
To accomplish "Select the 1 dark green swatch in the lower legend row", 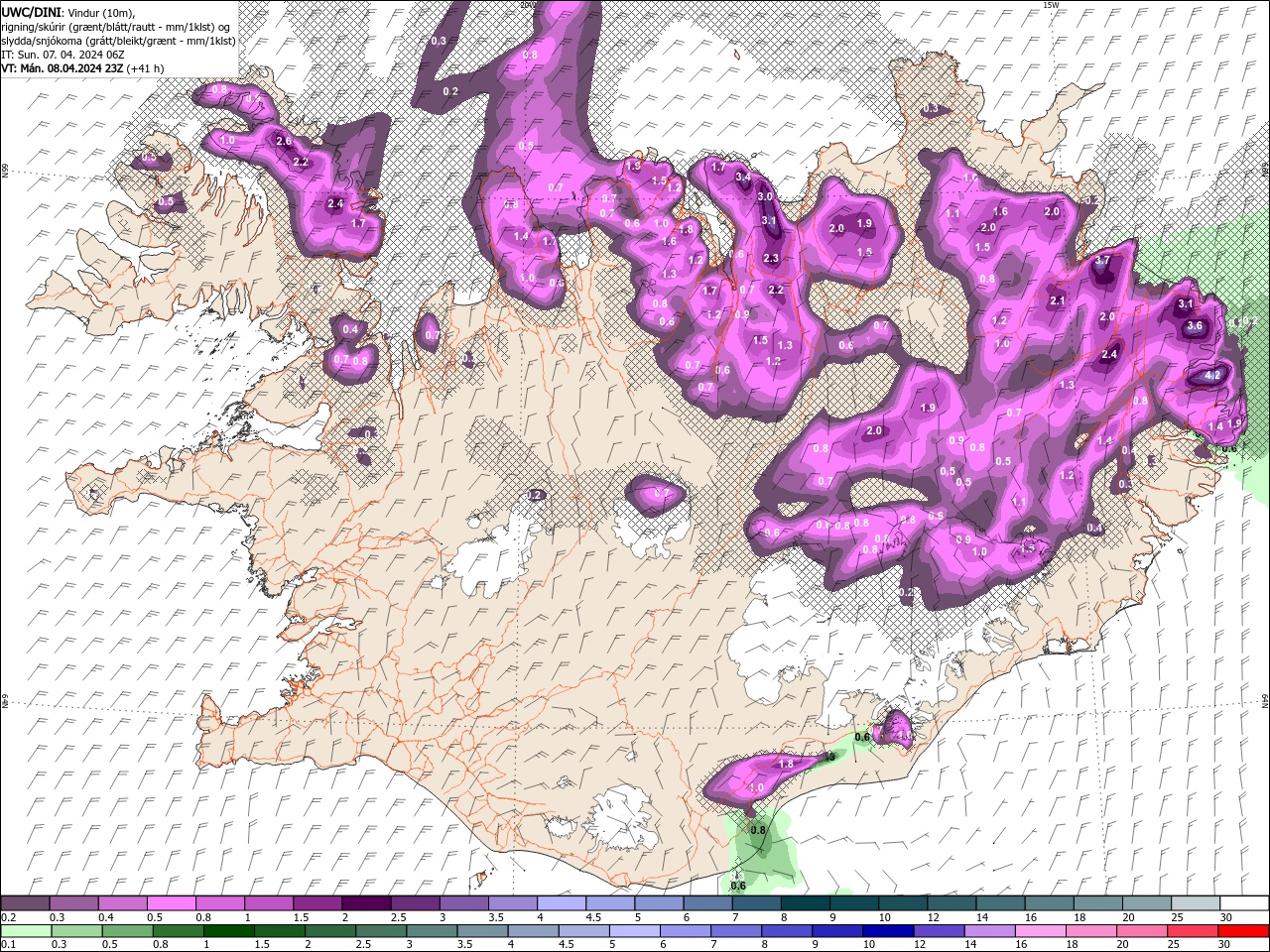I will [228, 931].
